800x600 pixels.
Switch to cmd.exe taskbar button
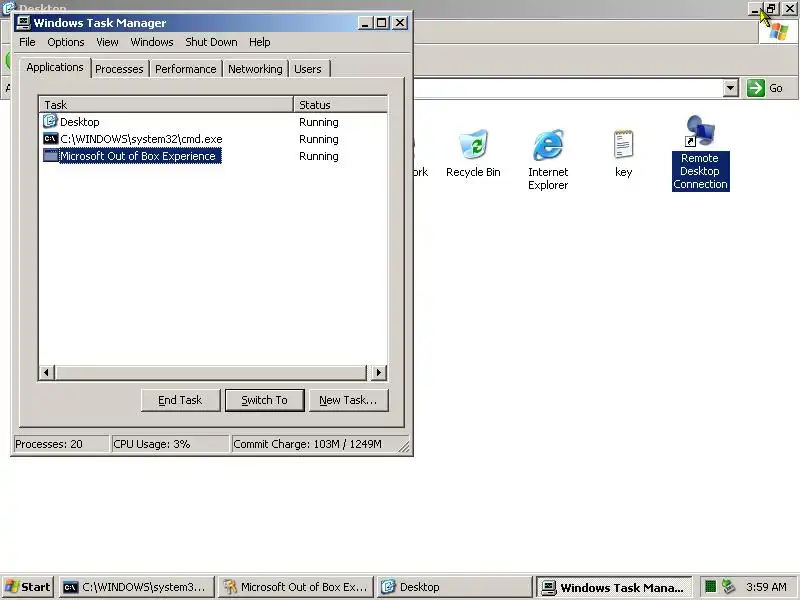[x=136, y=587]
